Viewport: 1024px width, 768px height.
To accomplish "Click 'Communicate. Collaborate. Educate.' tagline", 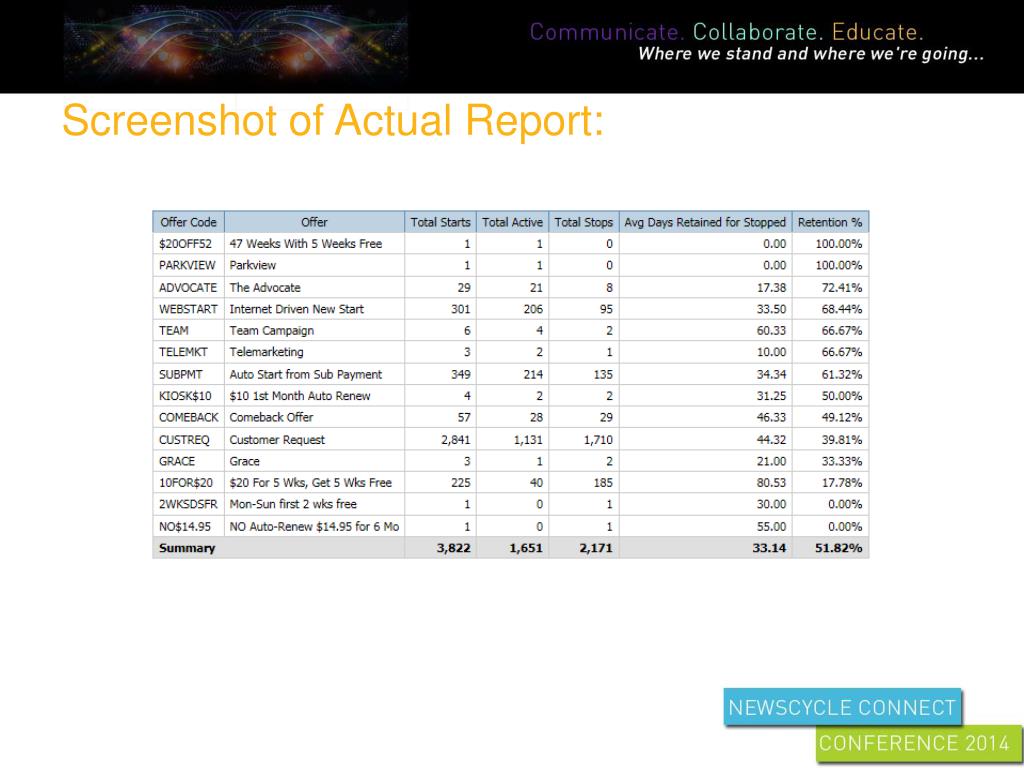I will (x=726, y=31).
